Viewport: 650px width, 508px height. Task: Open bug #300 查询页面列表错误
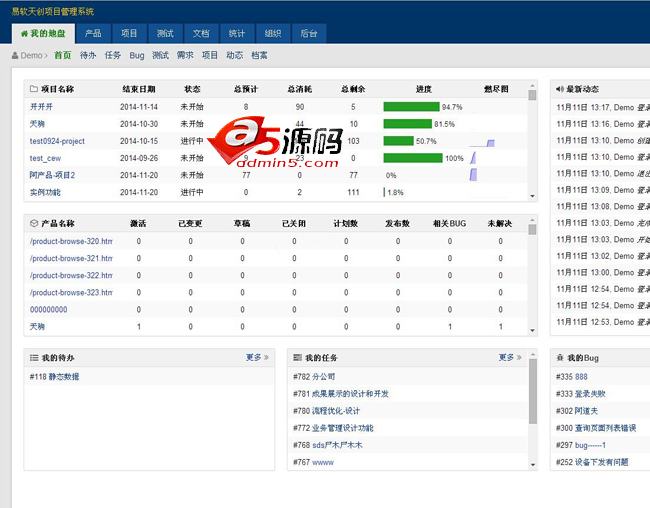(596, 428)
